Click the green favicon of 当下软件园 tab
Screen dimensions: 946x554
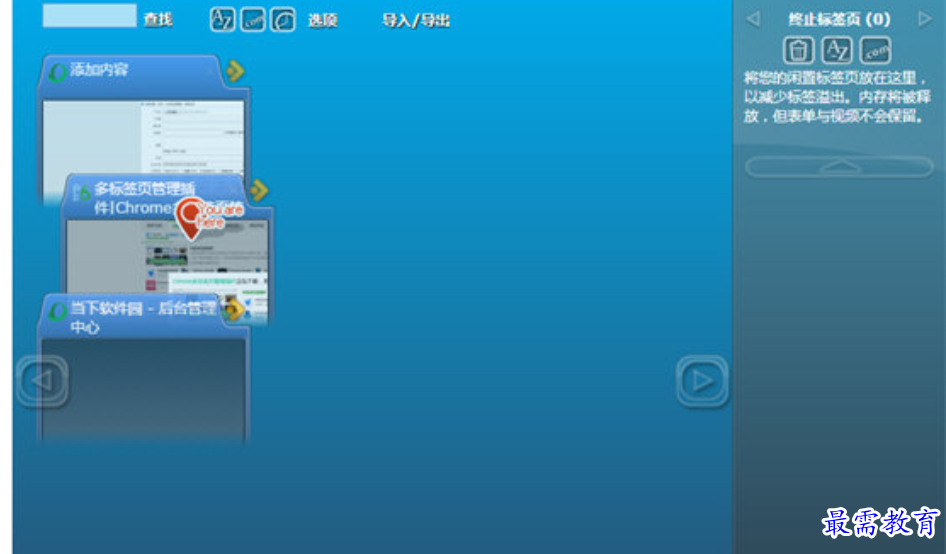pyautogui.click(x=57, y=311)
